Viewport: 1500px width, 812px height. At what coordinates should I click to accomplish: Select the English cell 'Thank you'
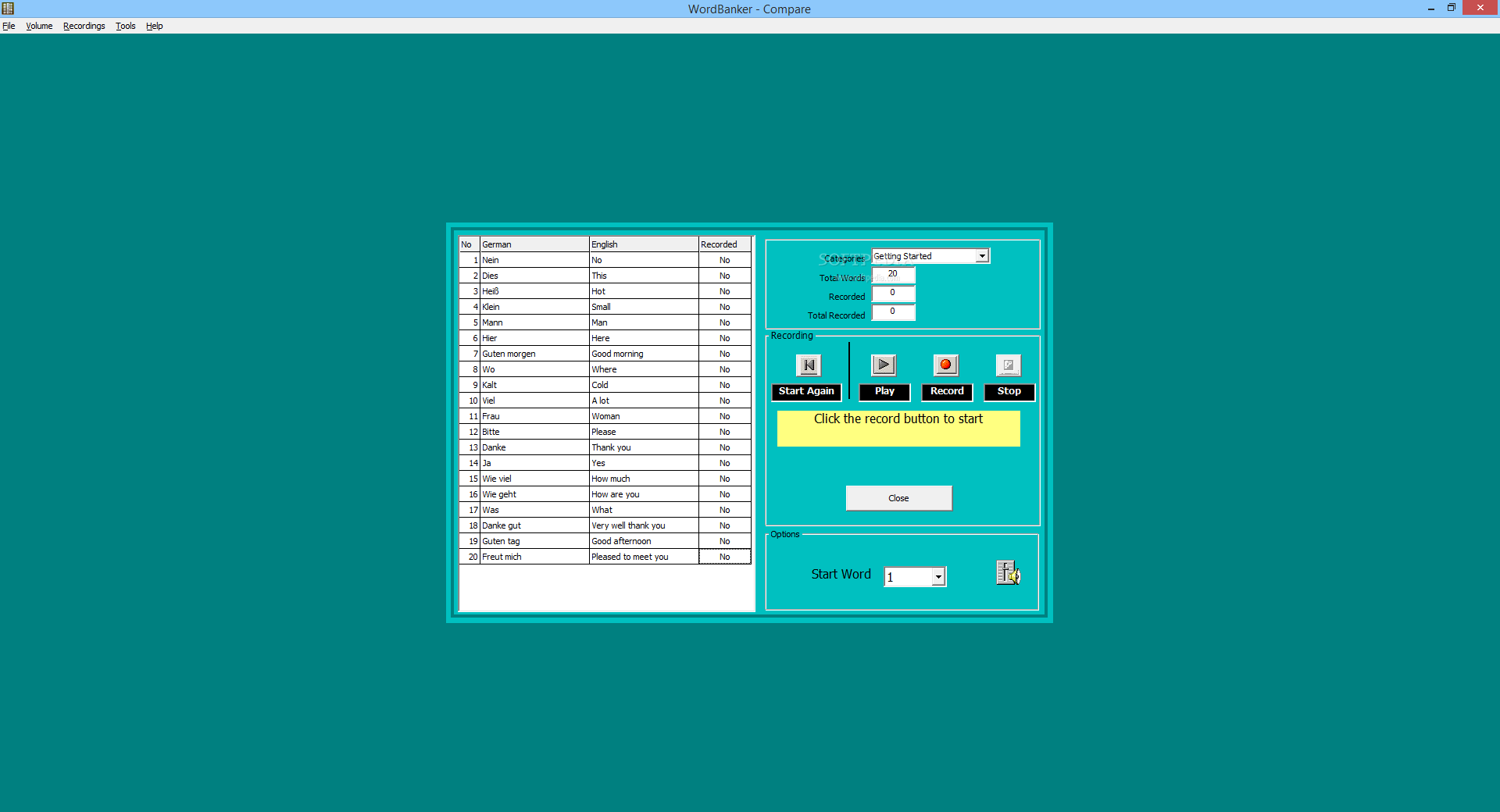tap(644, 447)
